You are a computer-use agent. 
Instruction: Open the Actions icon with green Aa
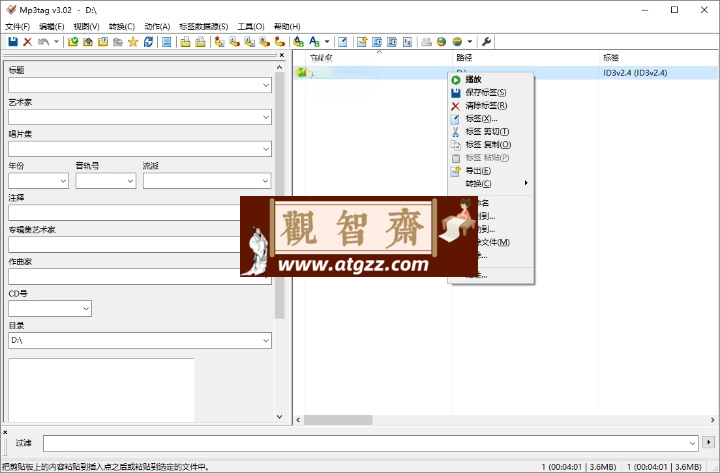298,42
